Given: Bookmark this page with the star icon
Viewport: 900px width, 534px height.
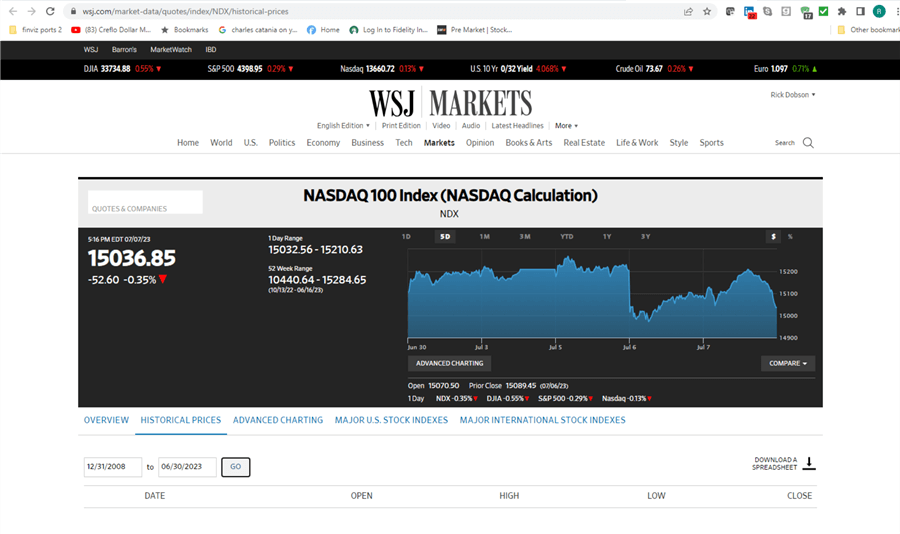Looking at the screenshot, I should 707,11.
